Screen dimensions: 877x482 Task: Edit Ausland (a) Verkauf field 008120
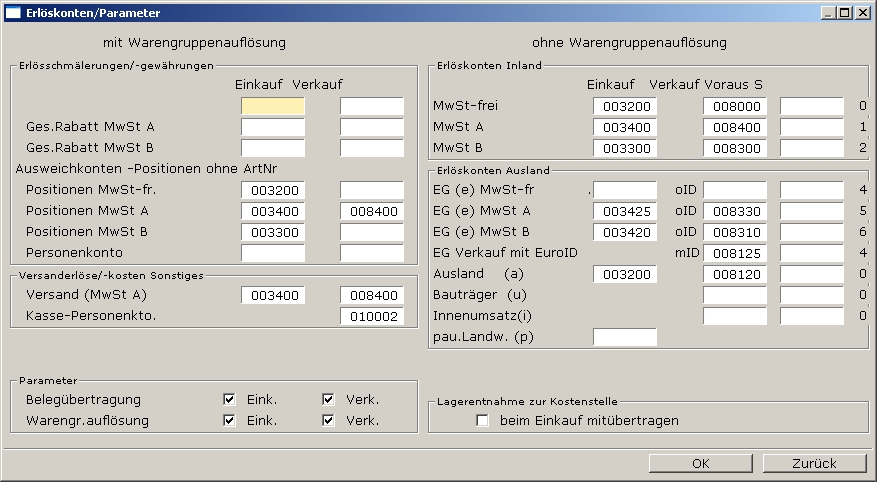tap(735, 274)
